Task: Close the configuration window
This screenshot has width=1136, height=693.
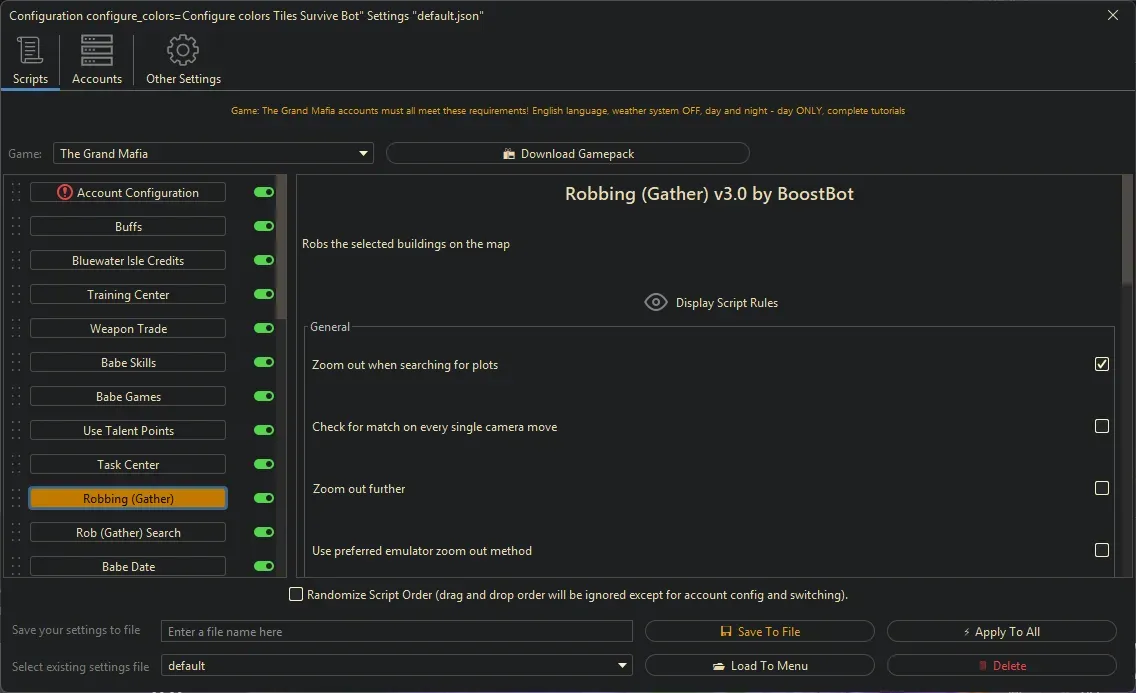Action: coord(1113,15)
